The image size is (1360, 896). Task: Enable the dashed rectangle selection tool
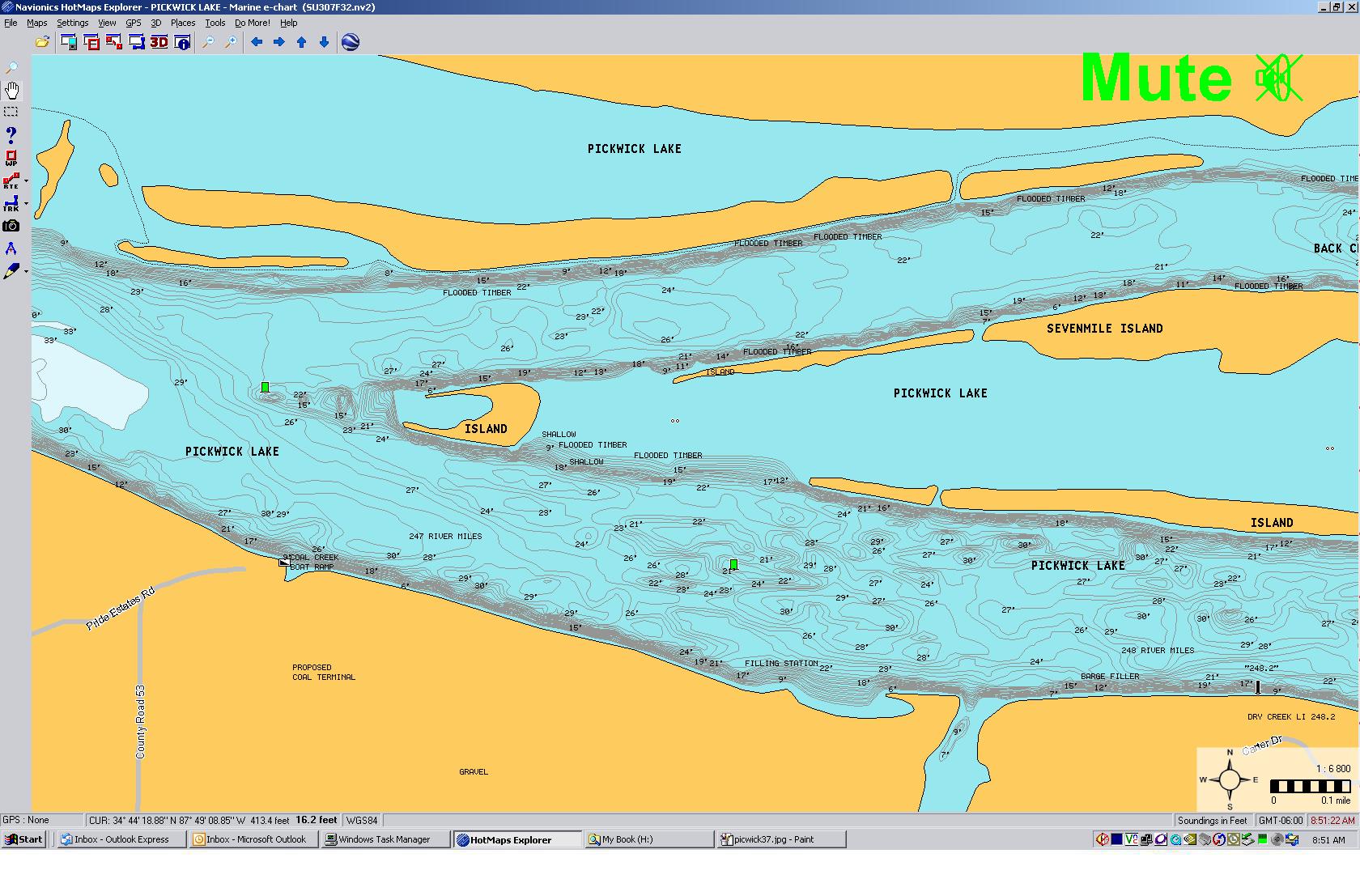pos(11,112)
